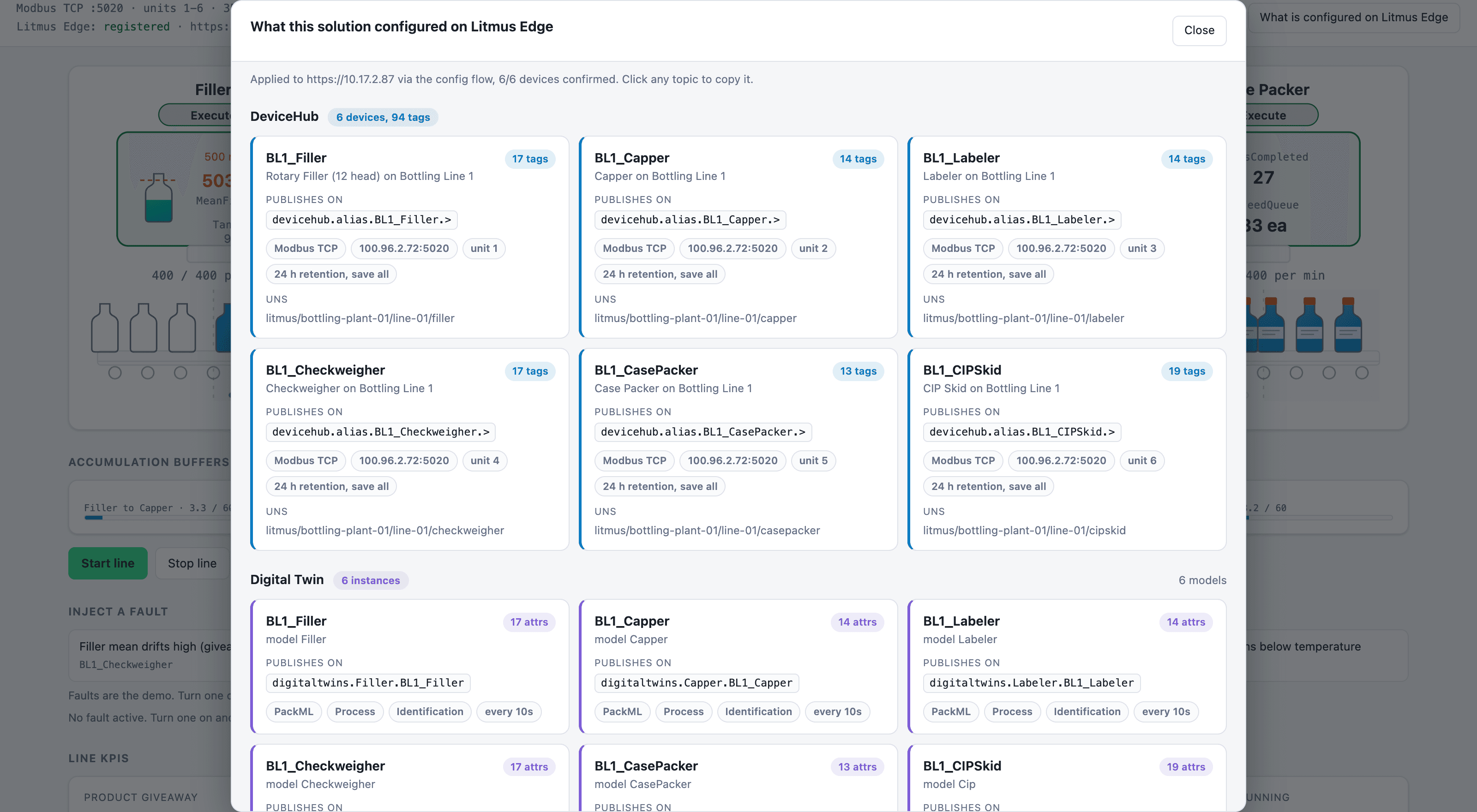Close the Litmus Edge configuration dialog
Image resolution: width=1477 pixels, height=812 pixels.
click(x=1199, y=30)
